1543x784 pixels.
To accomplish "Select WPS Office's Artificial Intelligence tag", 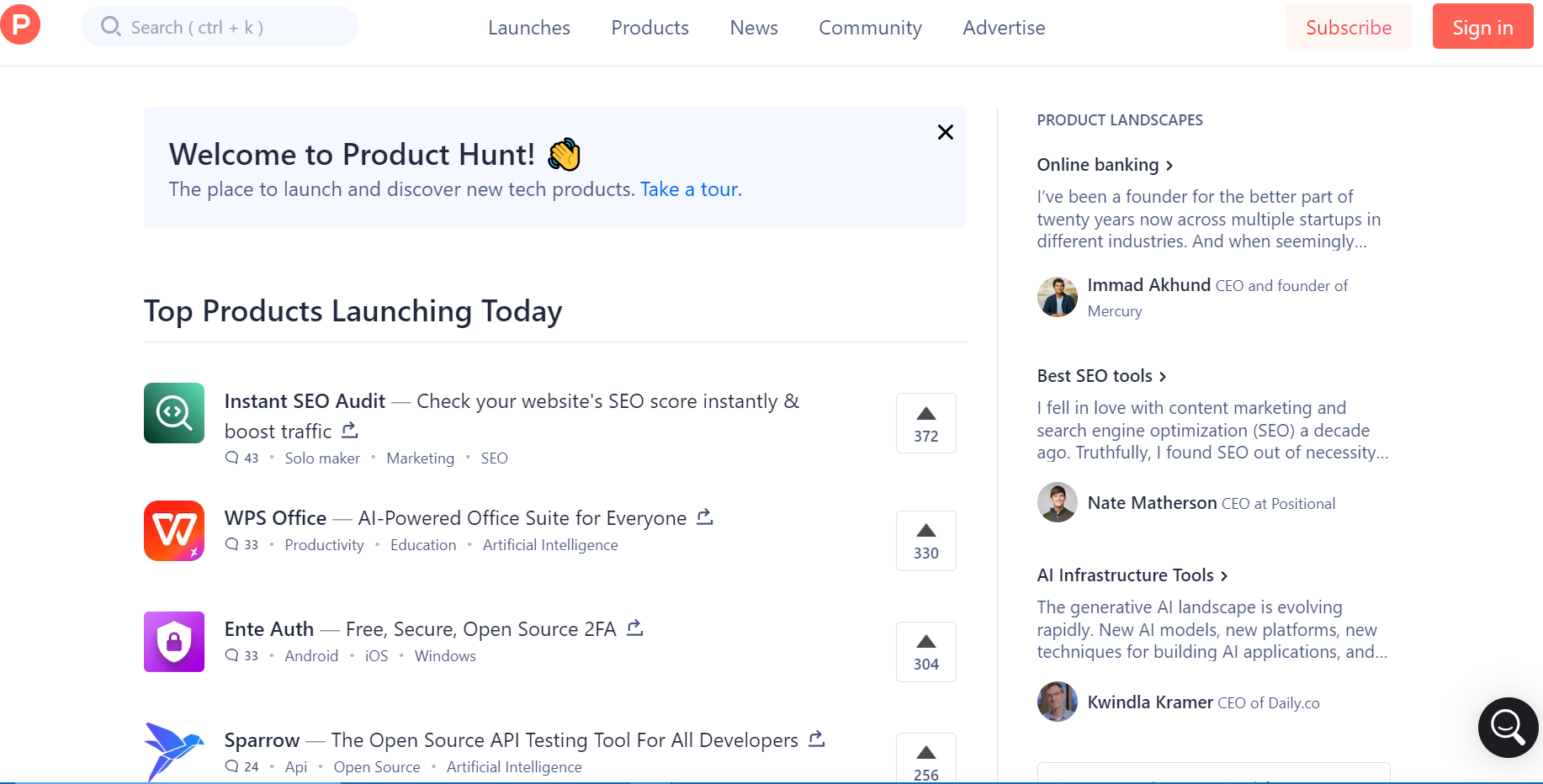I will (550, 545).
